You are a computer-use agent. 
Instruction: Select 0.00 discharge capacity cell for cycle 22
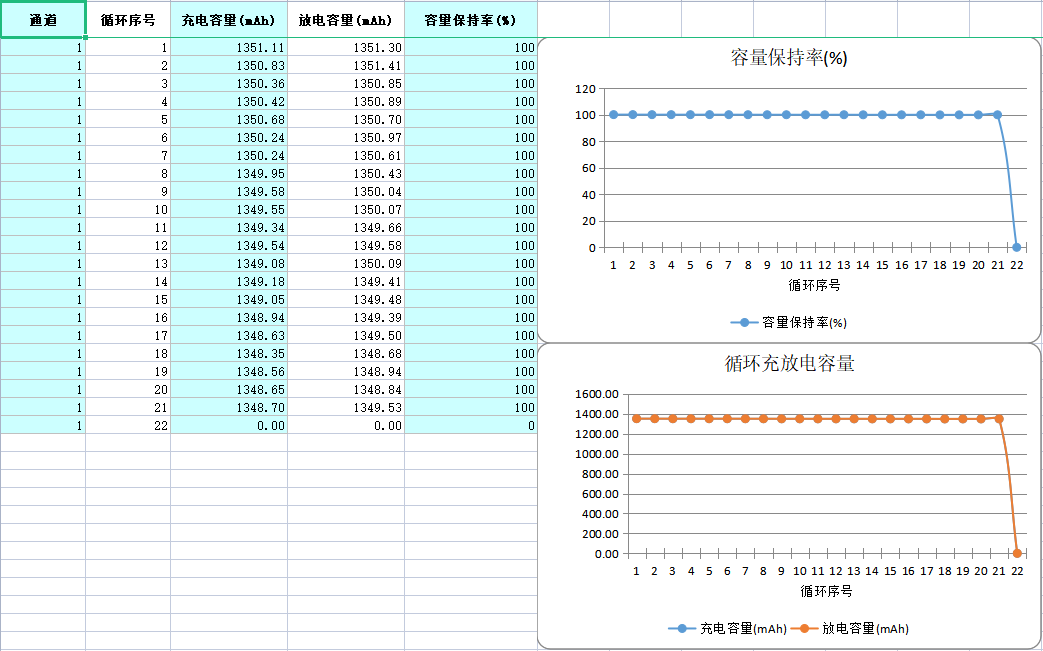[x=346, y=424]
